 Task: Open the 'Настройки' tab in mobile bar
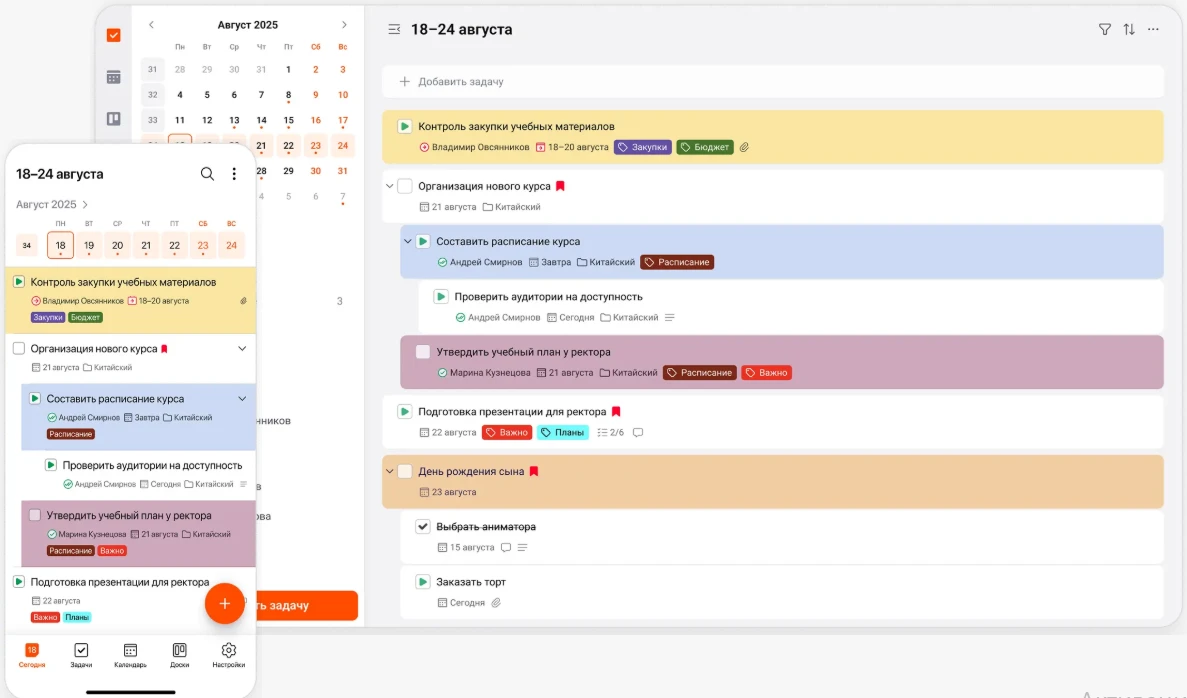(228, 655)
